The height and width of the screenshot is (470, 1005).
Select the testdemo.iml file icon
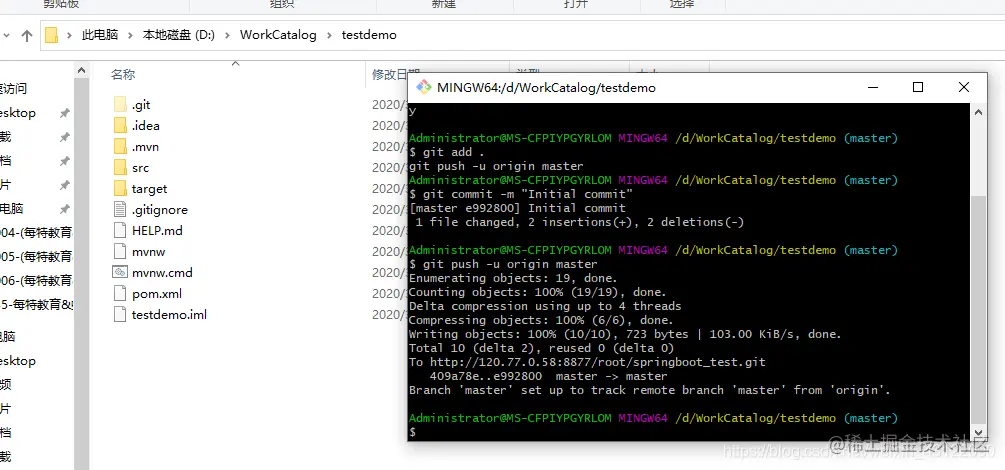(120, 314)
